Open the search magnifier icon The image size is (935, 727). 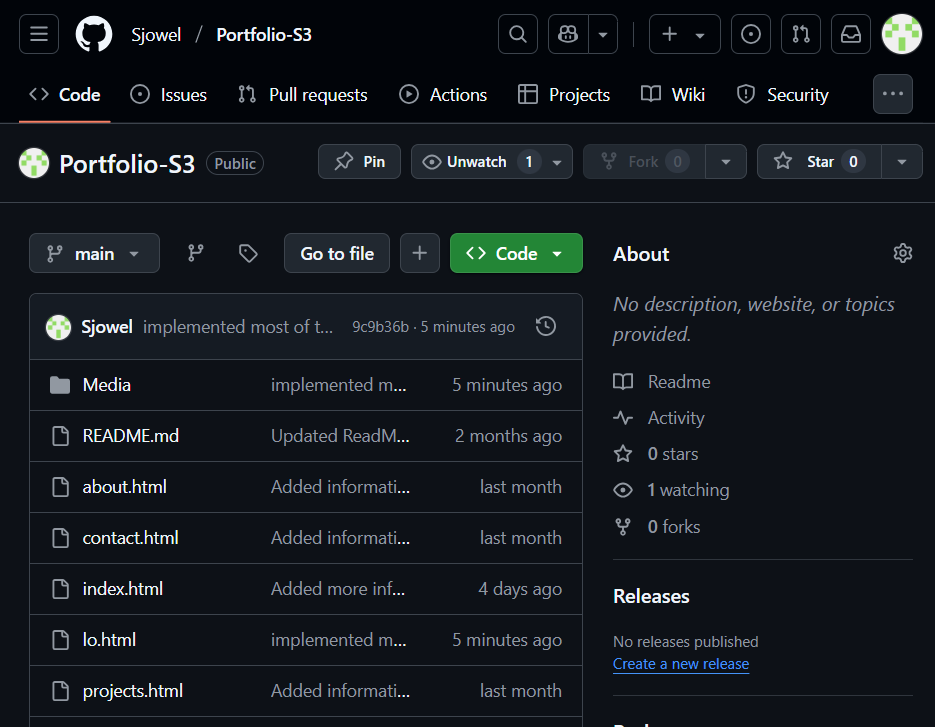coord(518,35)
